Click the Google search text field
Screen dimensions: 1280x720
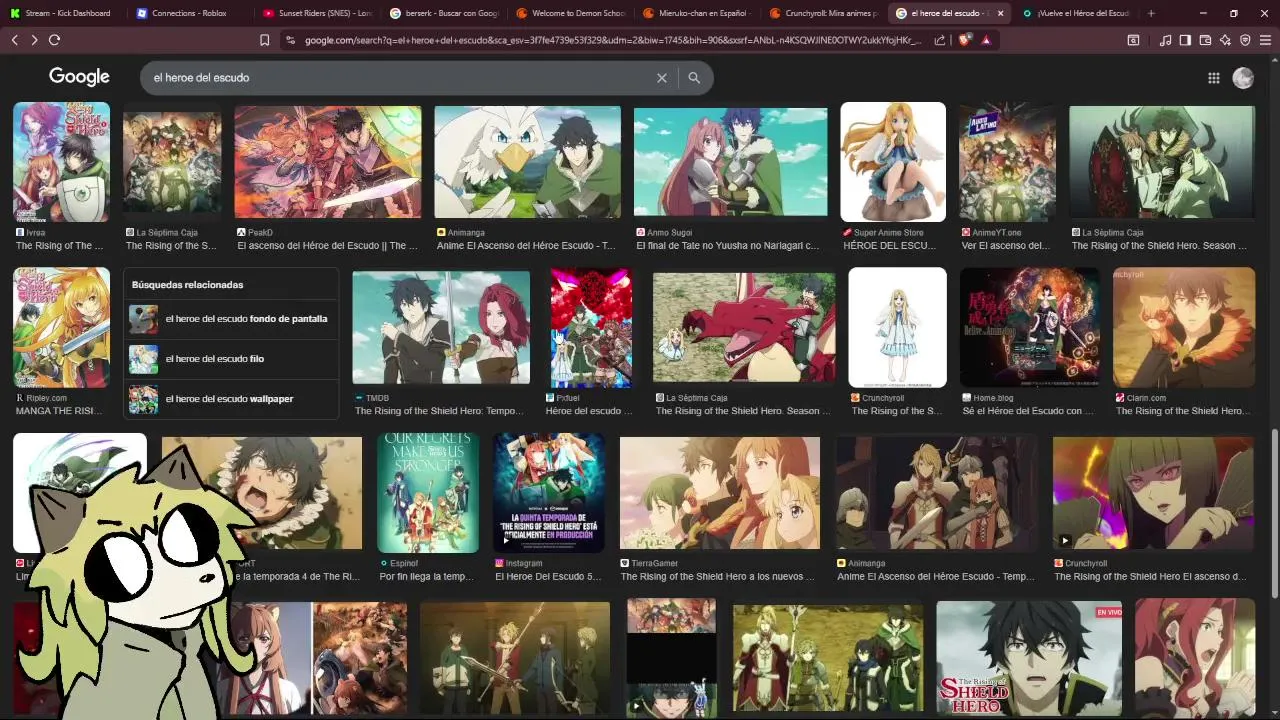click(400, 77)
